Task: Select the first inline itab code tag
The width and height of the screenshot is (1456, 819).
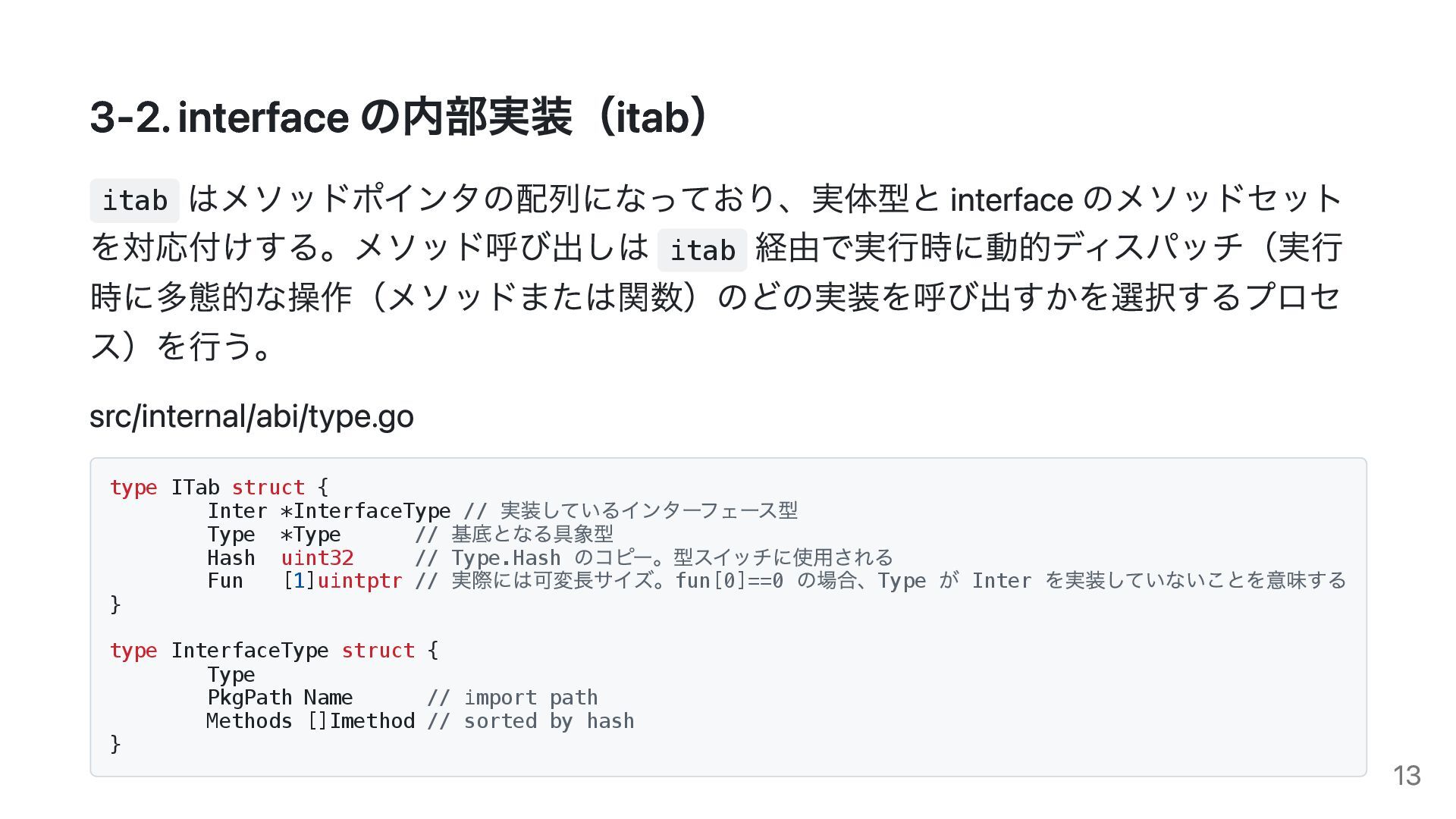Action: pyautogui.click(x=135, y=201)
